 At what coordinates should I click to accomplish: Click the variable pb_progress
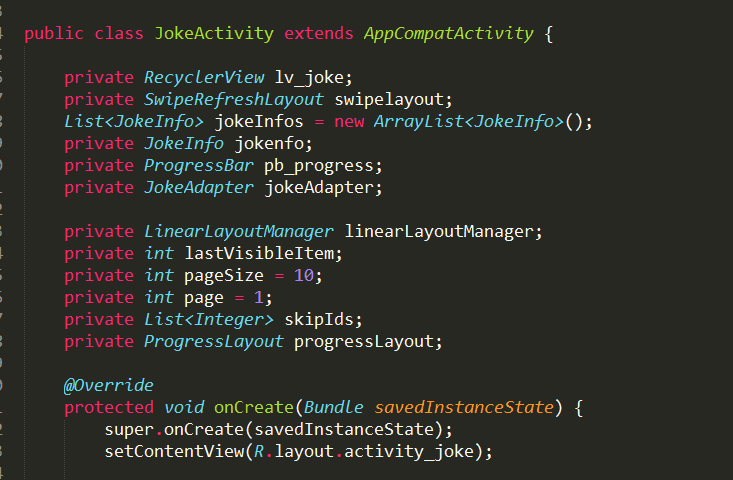tap(319, 165)
